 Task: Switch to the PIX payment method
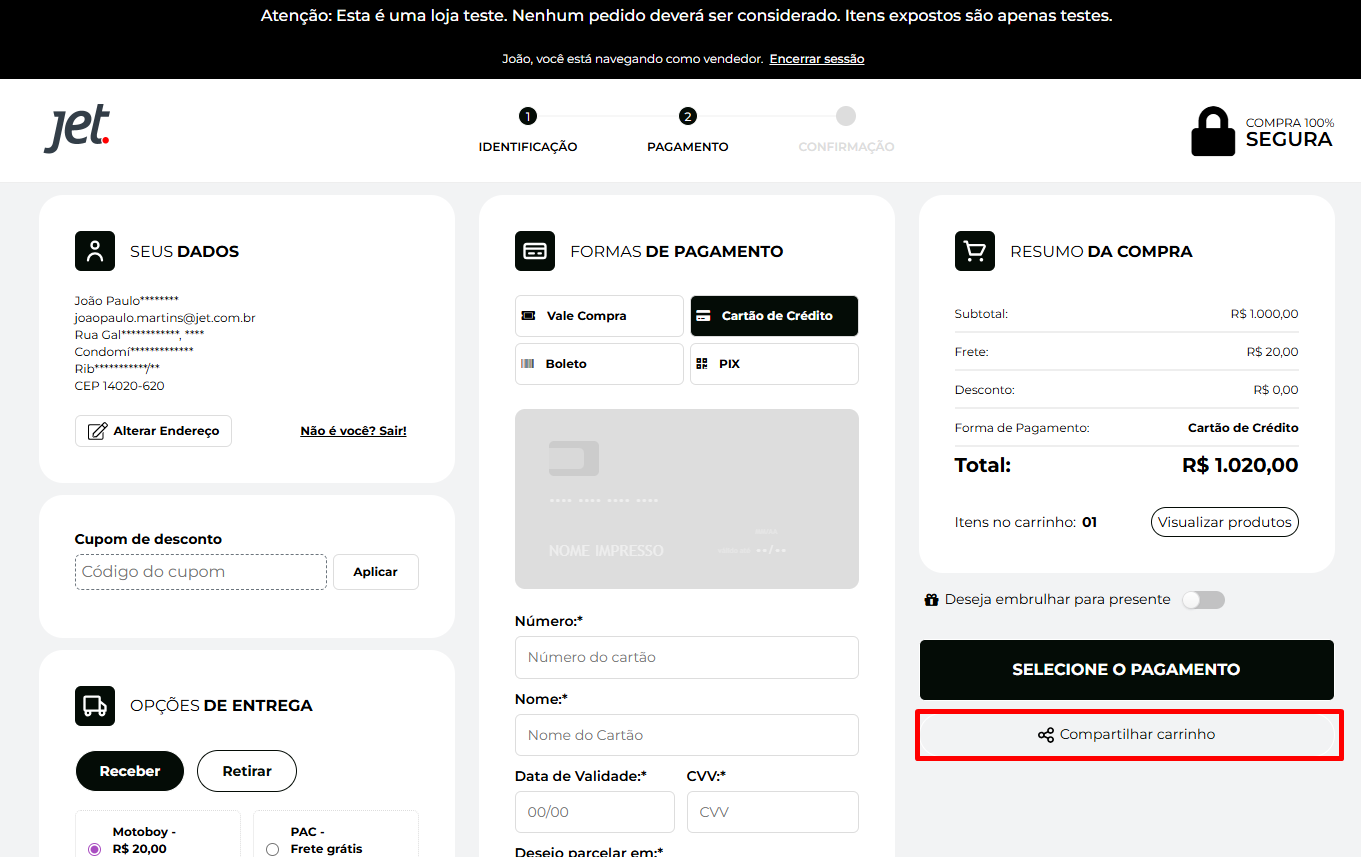click(774, 364)
